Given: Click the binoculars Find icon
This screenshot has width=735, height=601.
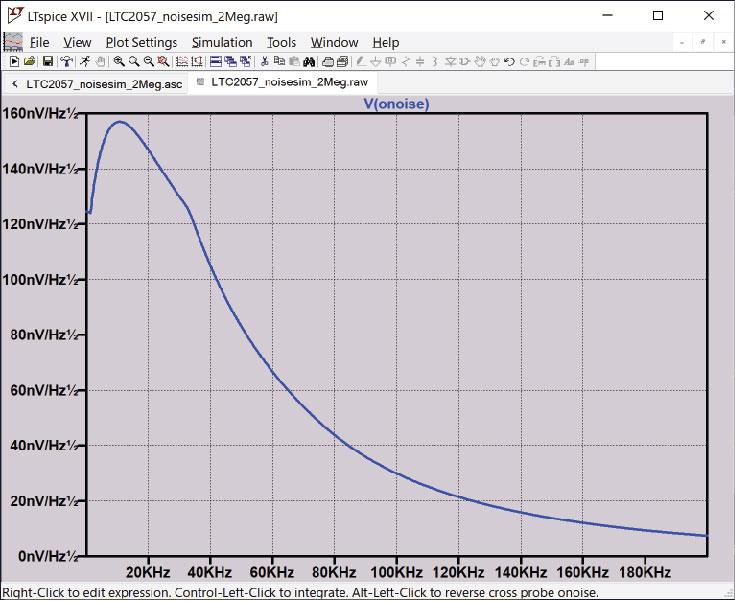Looking at the screenshot, I should (x=309, y=61).
